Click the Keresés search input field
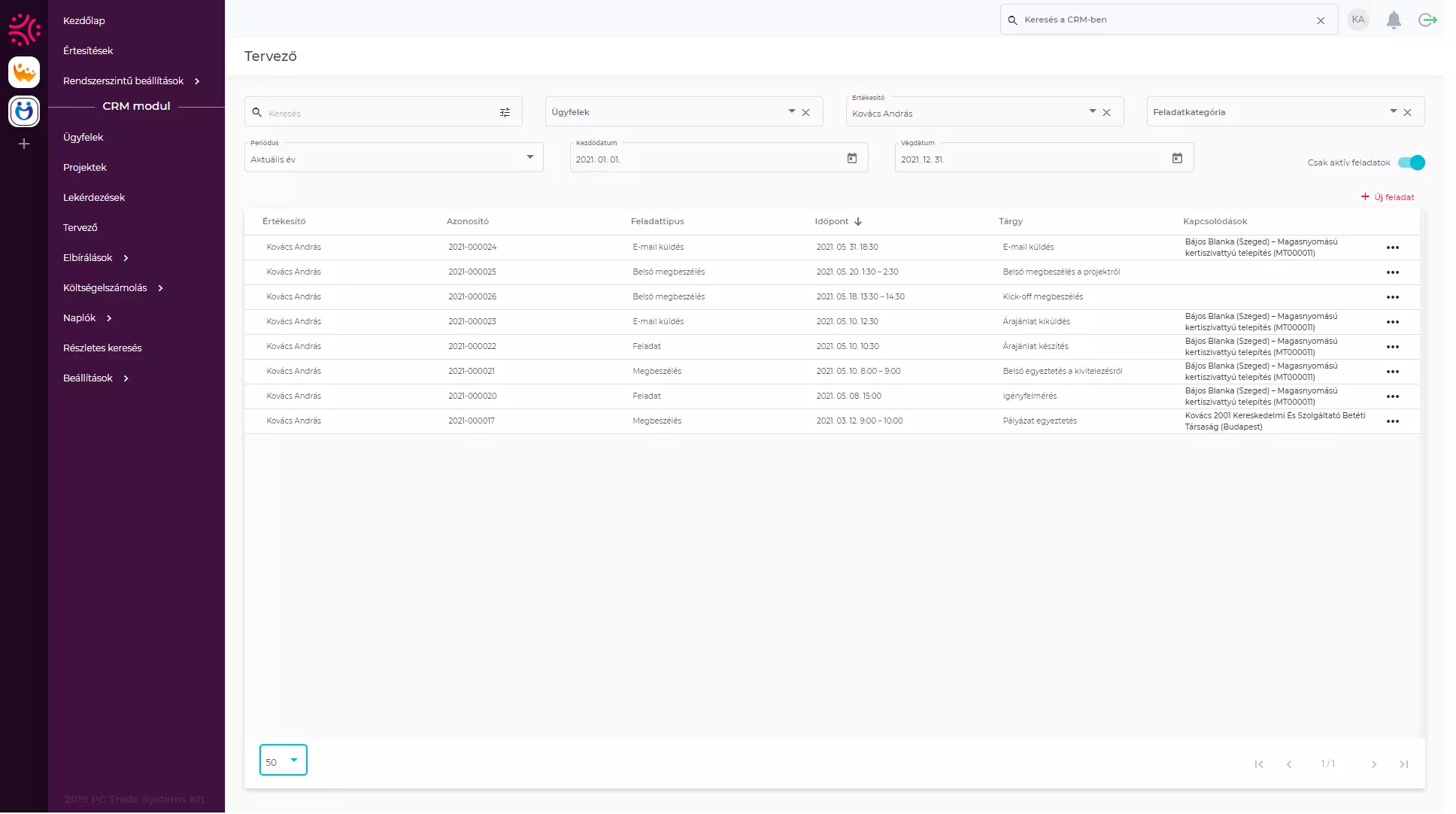The width and height of the screenshot is (1456, 814). 376,113
